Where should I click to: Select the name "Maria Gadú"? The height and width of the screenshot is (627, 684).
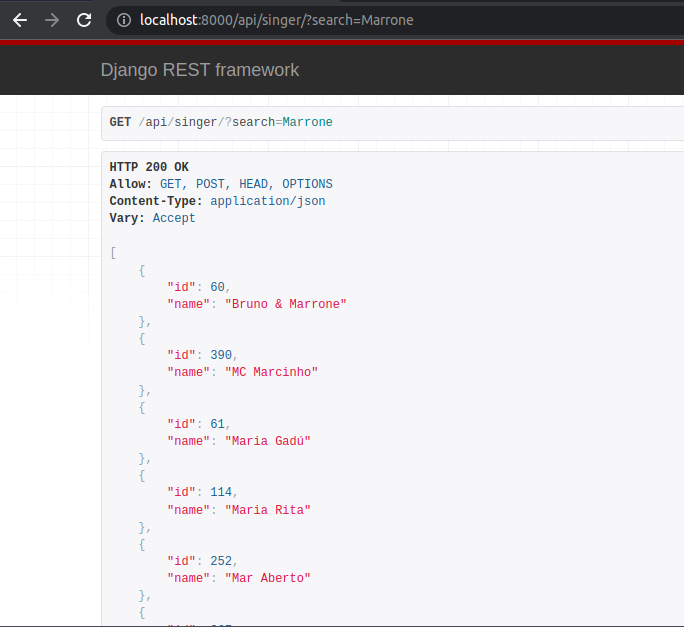268,441
